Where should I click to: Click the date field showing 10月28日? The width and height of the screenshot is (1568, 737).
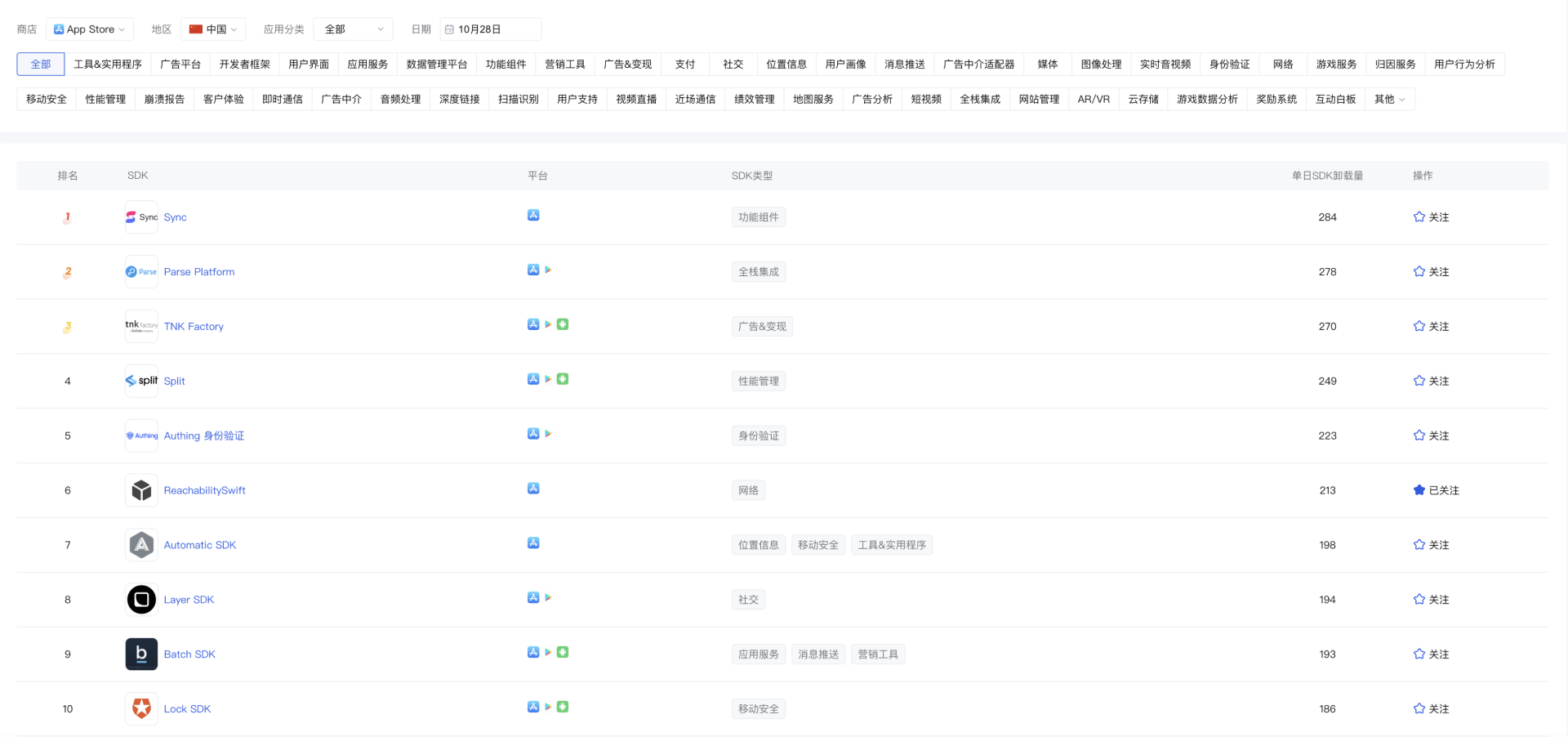490,29
